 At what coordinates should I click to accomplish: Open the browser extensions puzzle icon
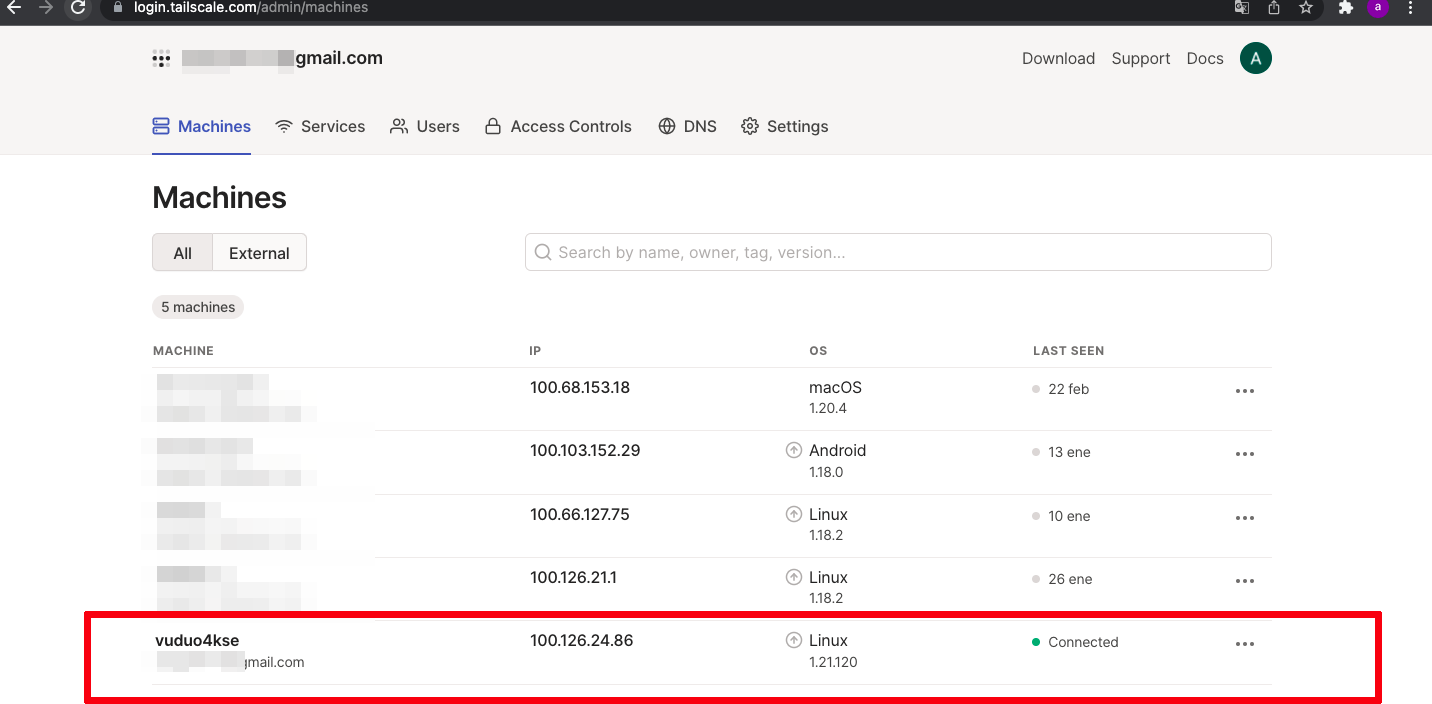coord(1345,8)
